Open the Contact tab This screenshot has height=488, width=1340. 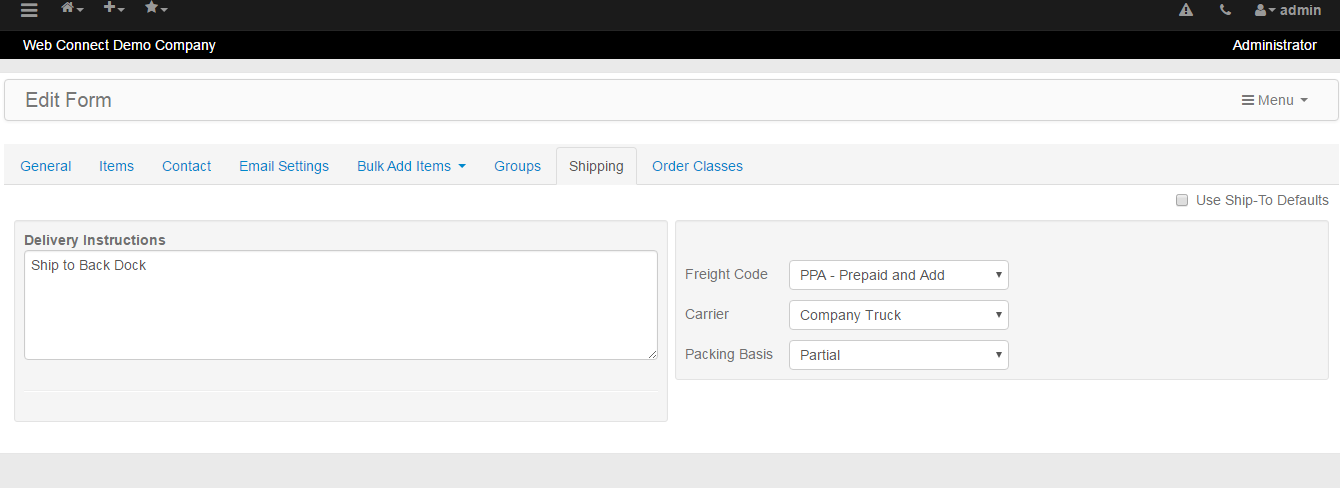pos(186,166)
